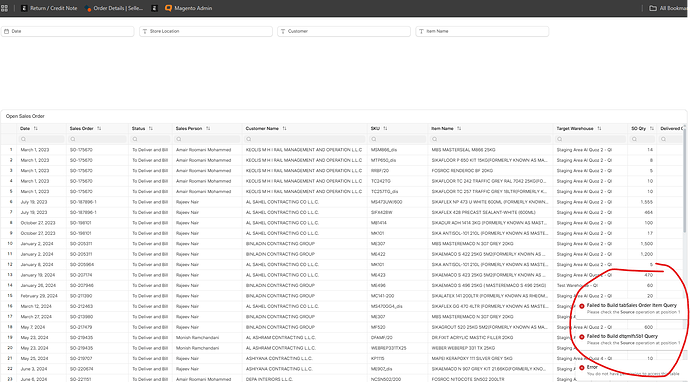This screenshot has height=382, width=690.
Task: Click the text icon in Item Name filter
Action: (421, 31)
